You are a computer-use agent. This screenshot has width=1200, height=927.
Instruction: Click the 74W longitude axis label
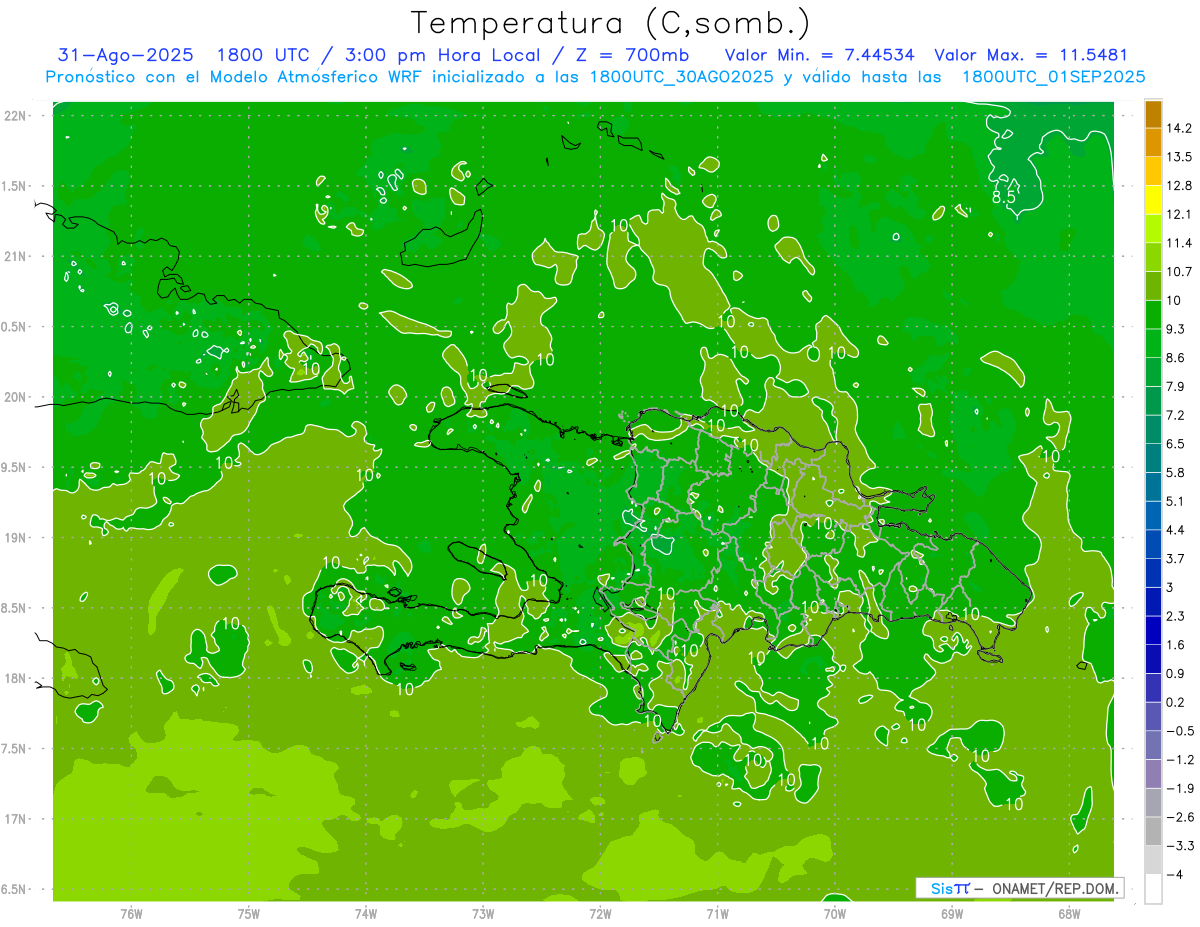point(366,912)
